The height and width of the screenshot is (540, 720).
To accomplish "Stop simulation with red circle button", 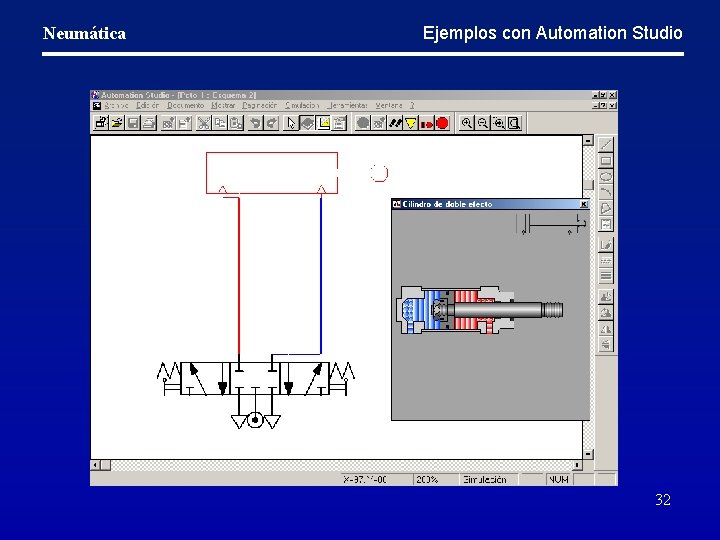I will click(x=442, y=123).
